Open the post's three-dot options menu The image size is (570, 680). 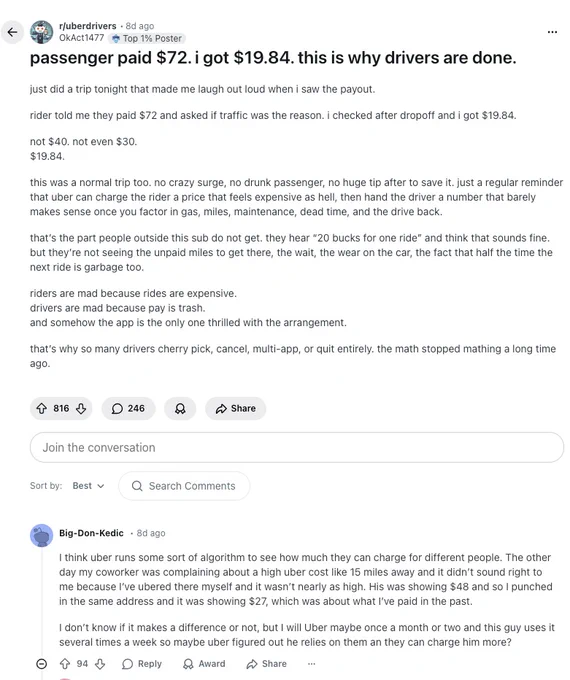(x=552, y=32)
